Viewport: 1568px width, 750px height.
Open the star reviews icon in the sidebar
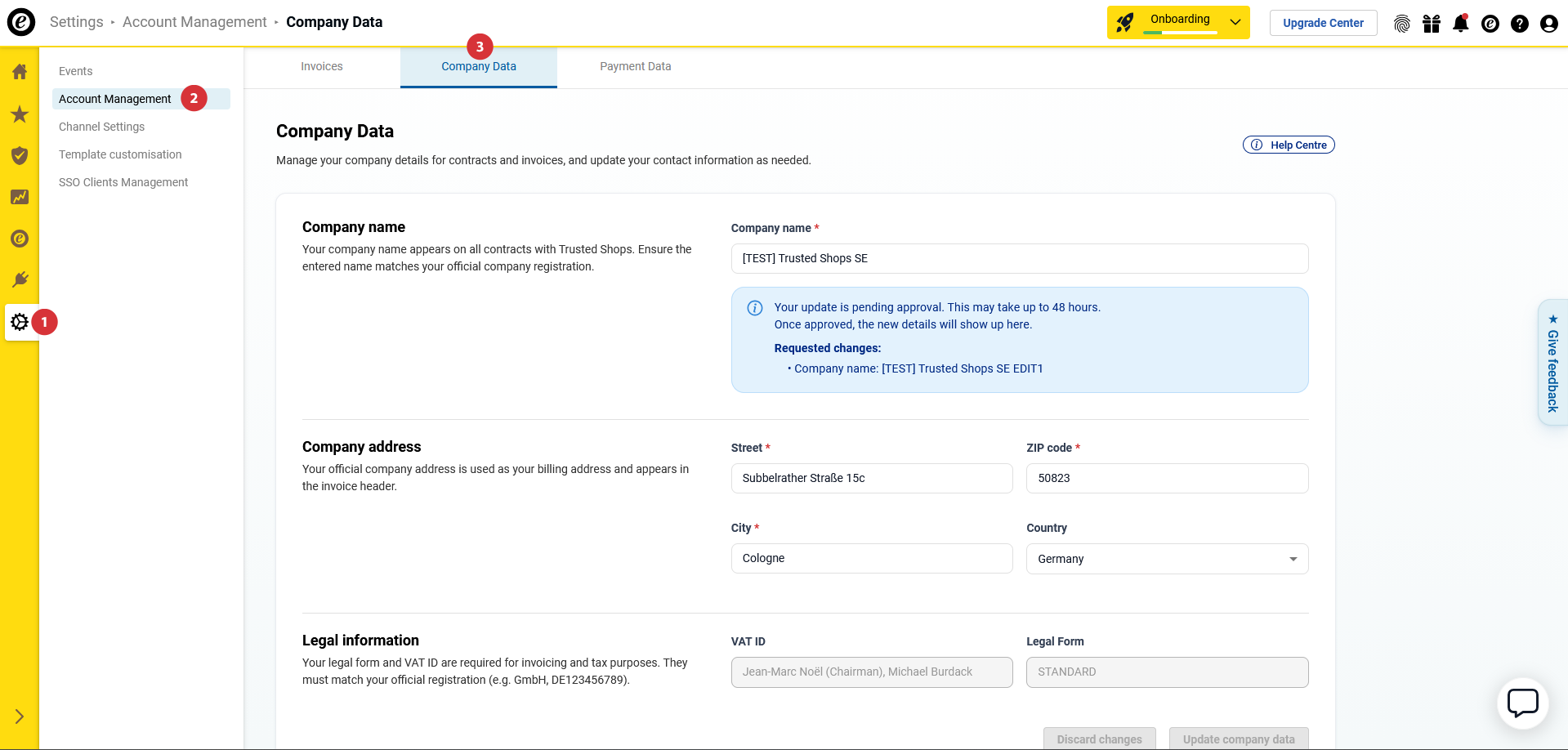coord(20,114)
